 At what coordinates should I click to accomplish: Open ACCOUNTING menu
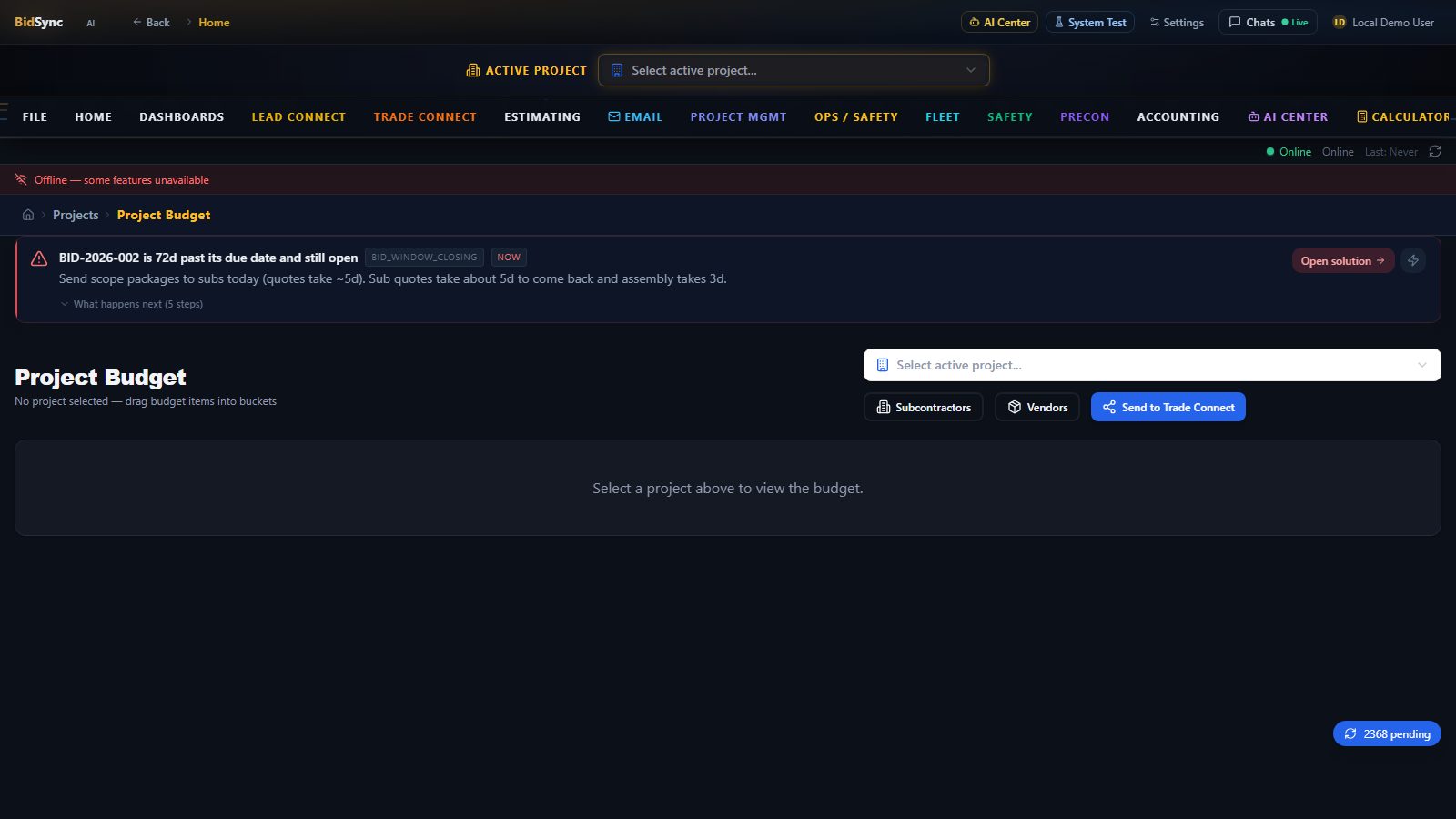pyautogui.click(x=1178, y=116)
